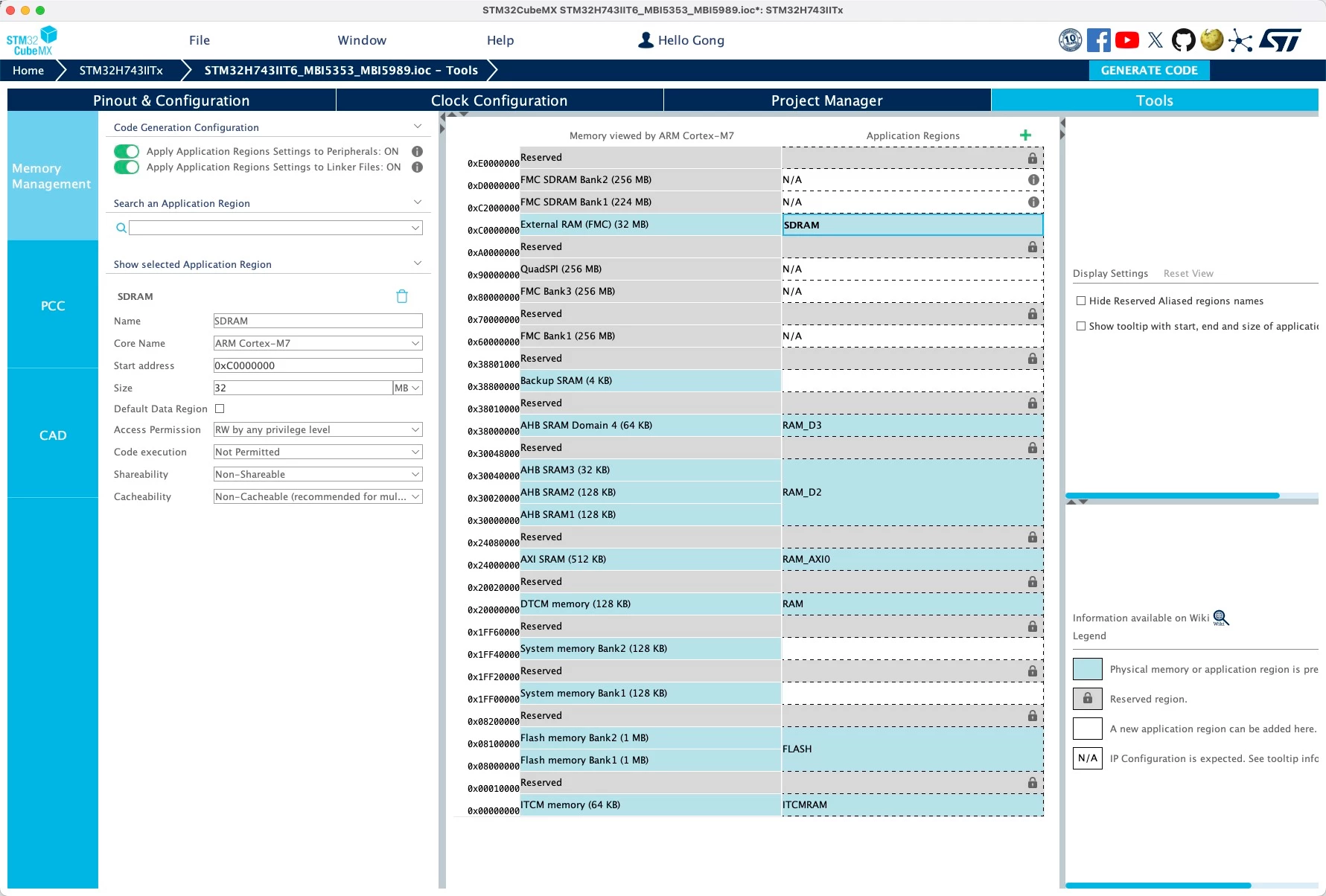Screen dimensions: 1326x896
Task: Open the Access Permission dropdown
Action: coord(318,429)
